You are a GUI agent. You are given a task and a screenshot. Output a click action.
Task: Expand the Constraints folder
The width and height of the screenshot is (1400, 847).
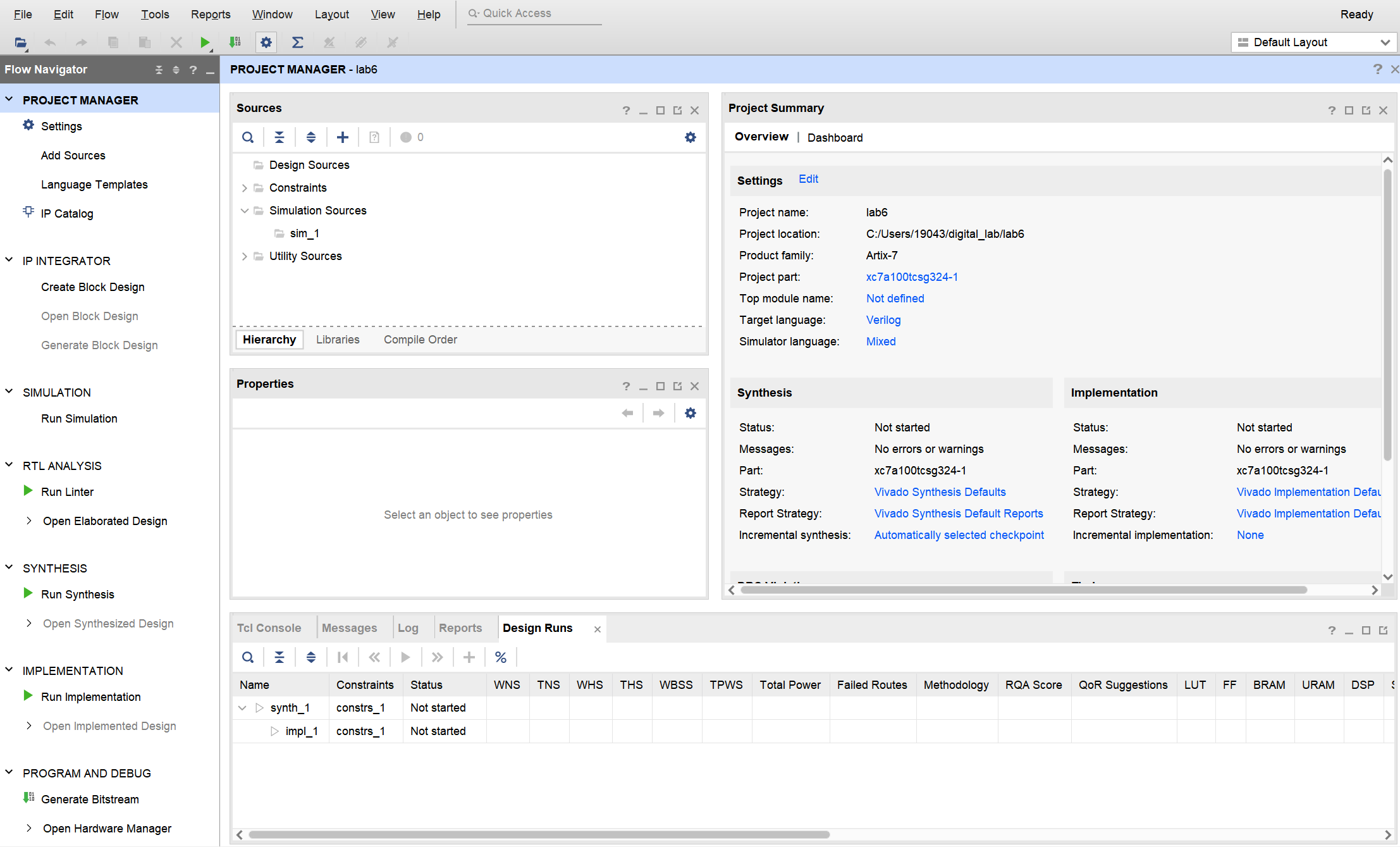point(245,188)
